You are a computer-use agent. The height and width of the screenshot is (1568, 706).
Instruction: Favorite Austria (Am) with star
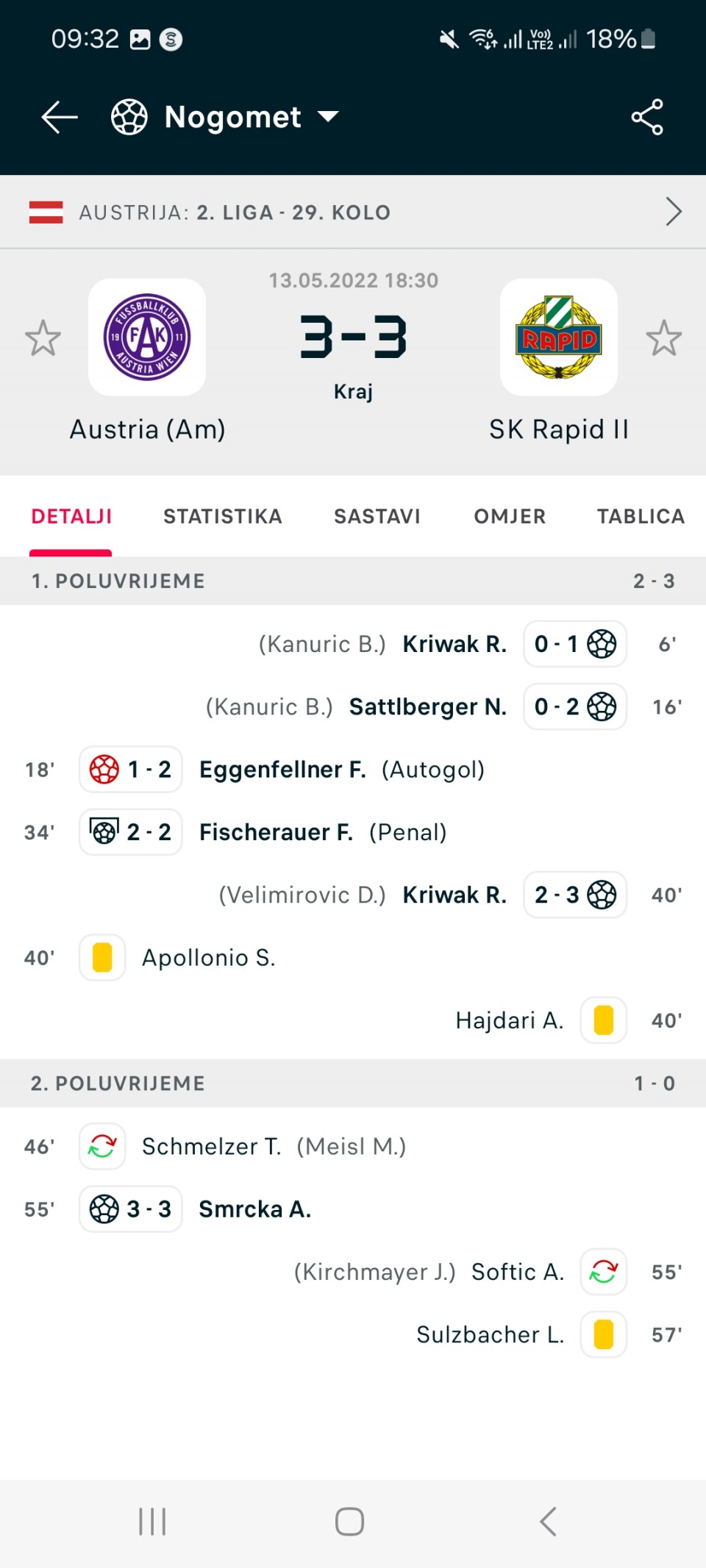tap(43, 338)
